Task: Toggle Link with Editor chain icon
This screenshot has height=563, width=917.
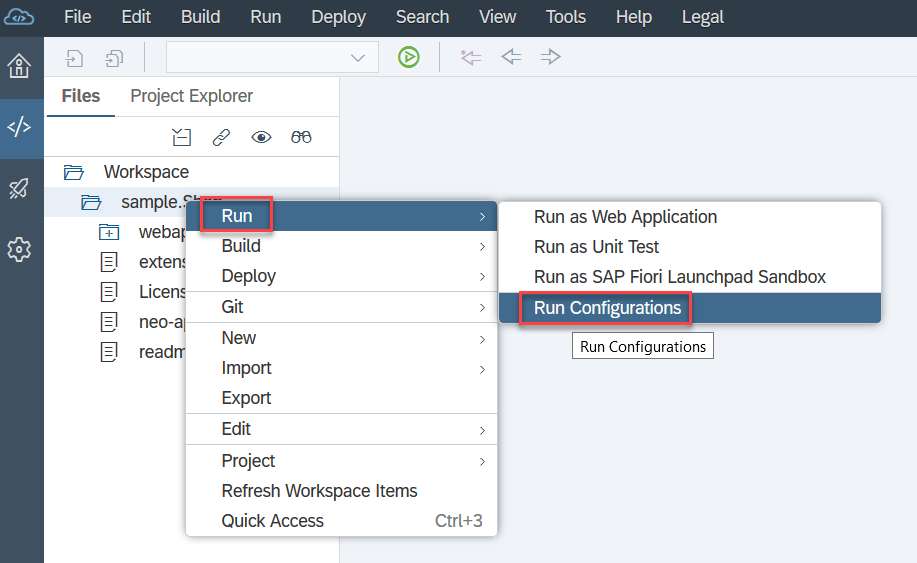Action: 221,137
